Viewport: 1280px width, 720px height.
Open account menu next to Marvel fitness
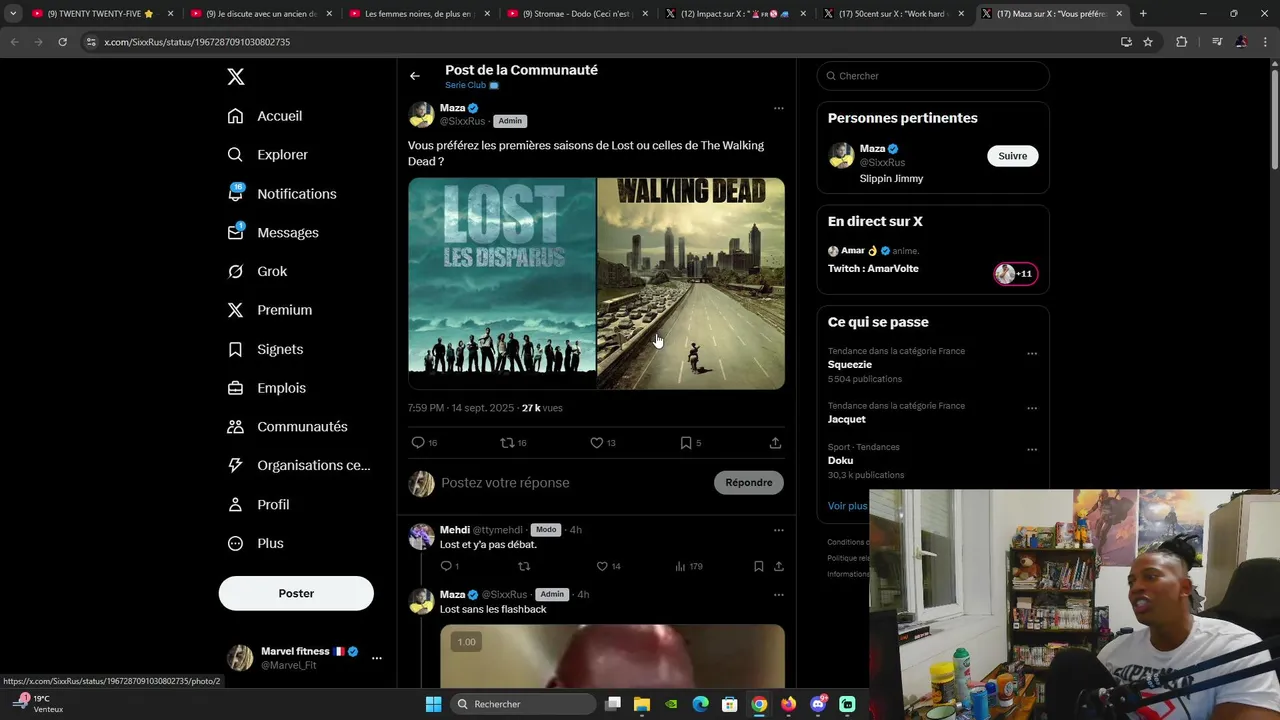click(376, 658)
